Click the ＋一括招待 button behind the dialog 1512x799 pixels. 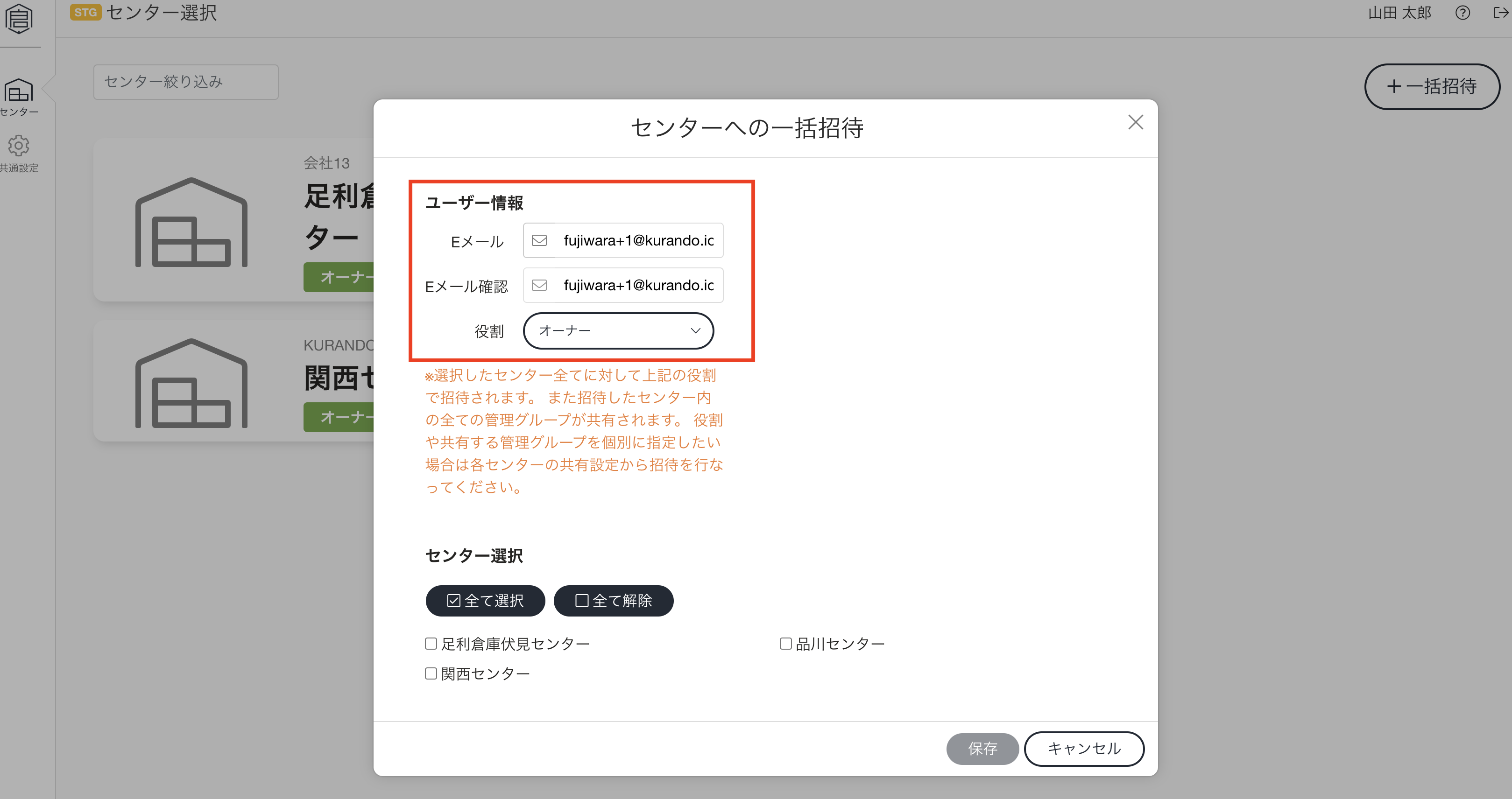click(x=1432, y=87)
